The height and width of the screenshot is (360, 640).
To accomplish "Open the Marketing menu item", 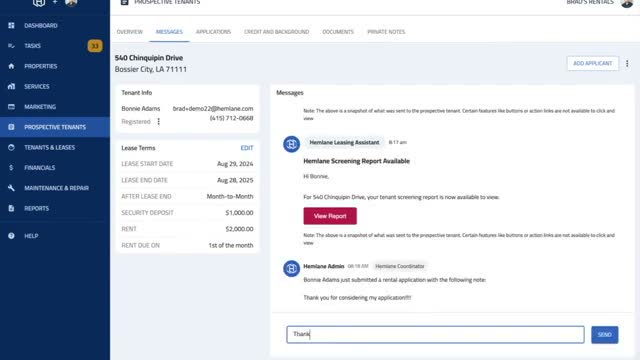I will click(x=55, y=107).
